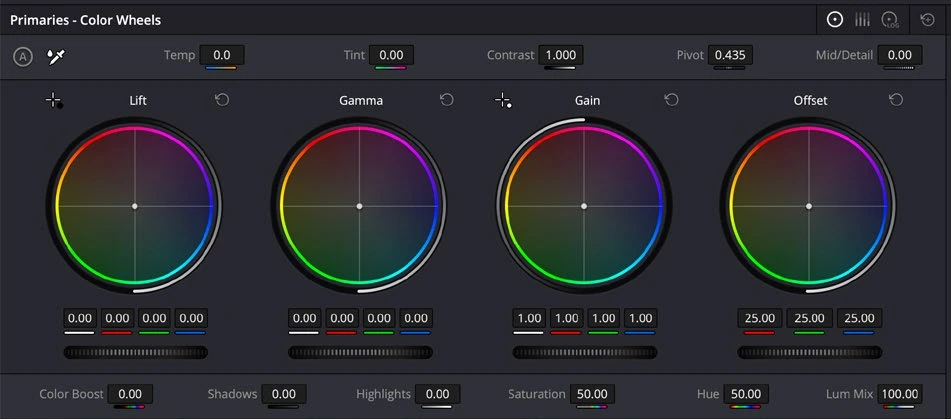Switch to Log Wheels mode icon
The width and height of the screenshot is (951, 419).
click(x=890, y=20)
